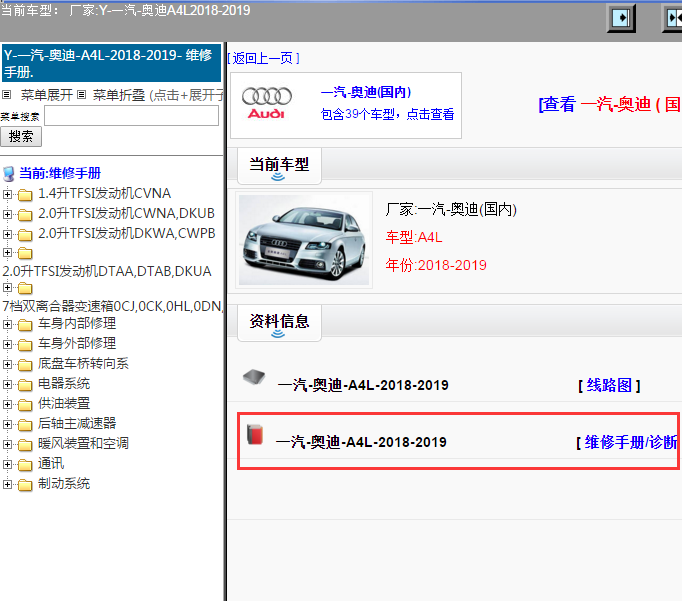Expand the 制动系统 node
Image resolution: width=682 pixels, height=601 pixels.
[x=7, y=484]
